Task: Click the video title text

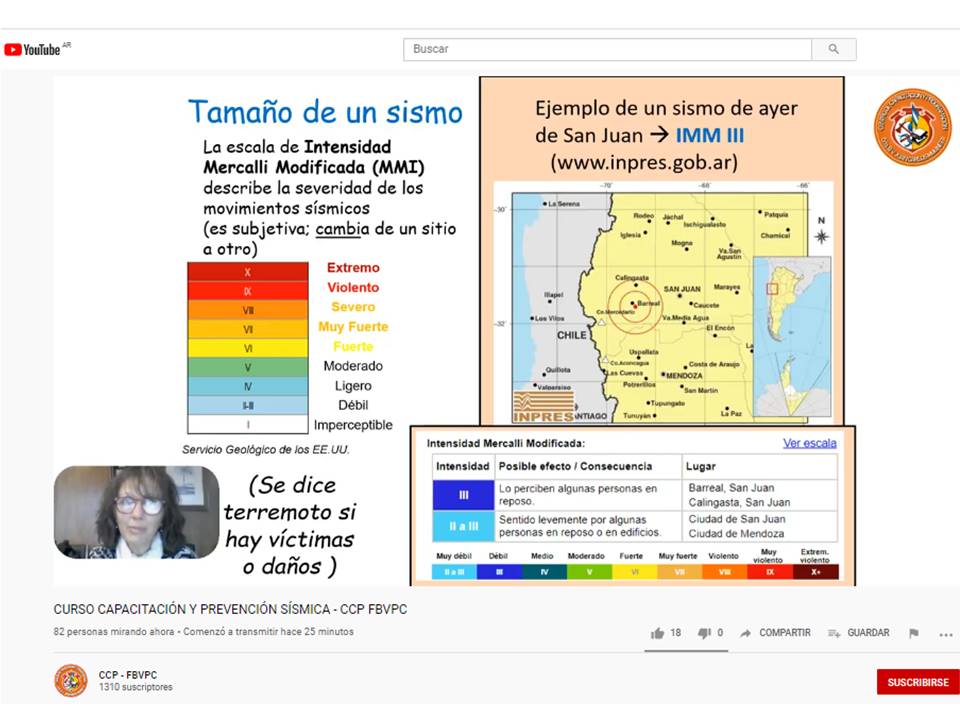Action: (x=230, y=609)
